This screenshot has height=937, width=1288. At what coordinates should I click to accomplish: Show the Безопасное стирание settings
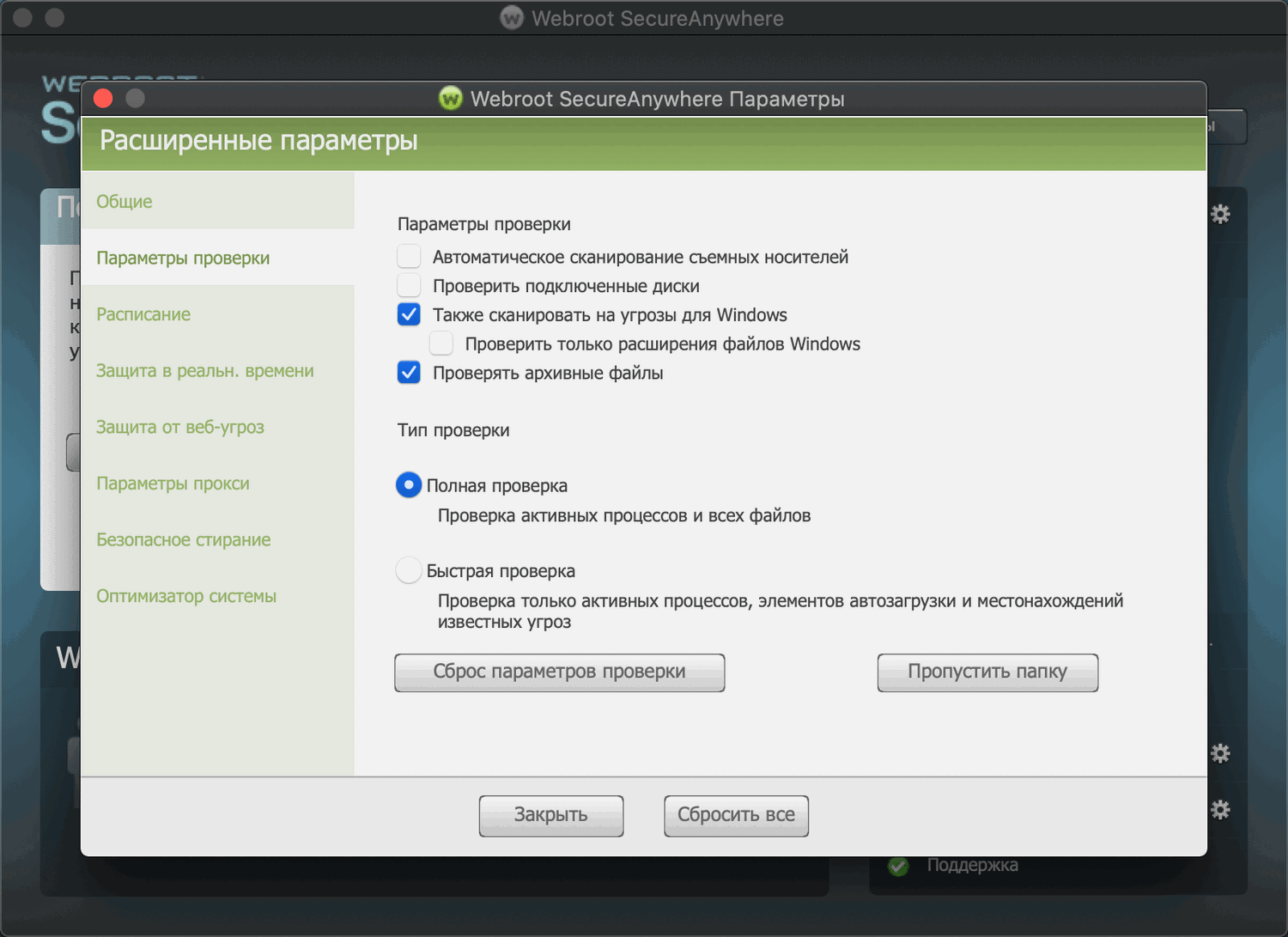click(x=218, y=539)
